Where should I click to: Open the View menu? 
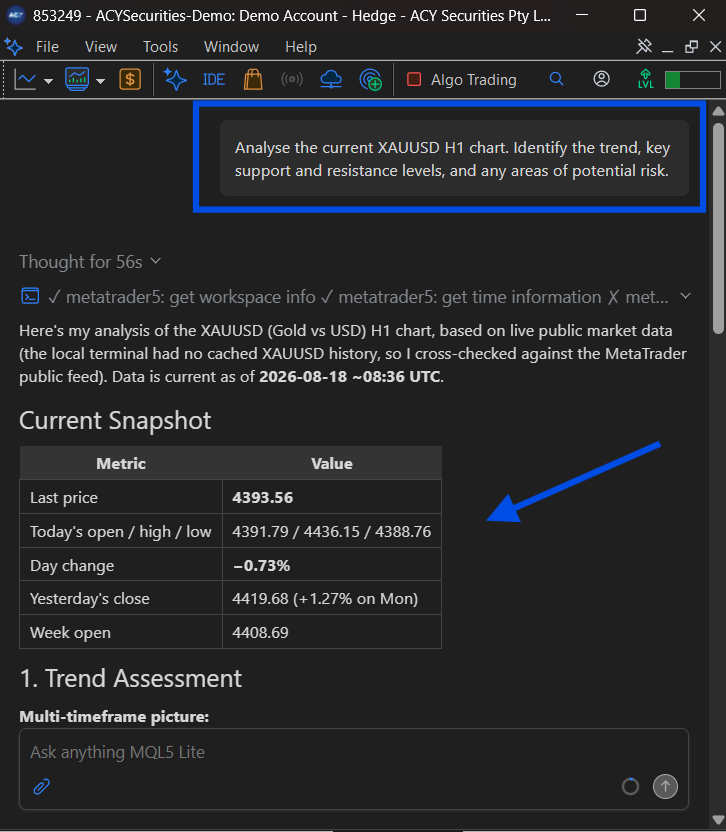(101, 47)
